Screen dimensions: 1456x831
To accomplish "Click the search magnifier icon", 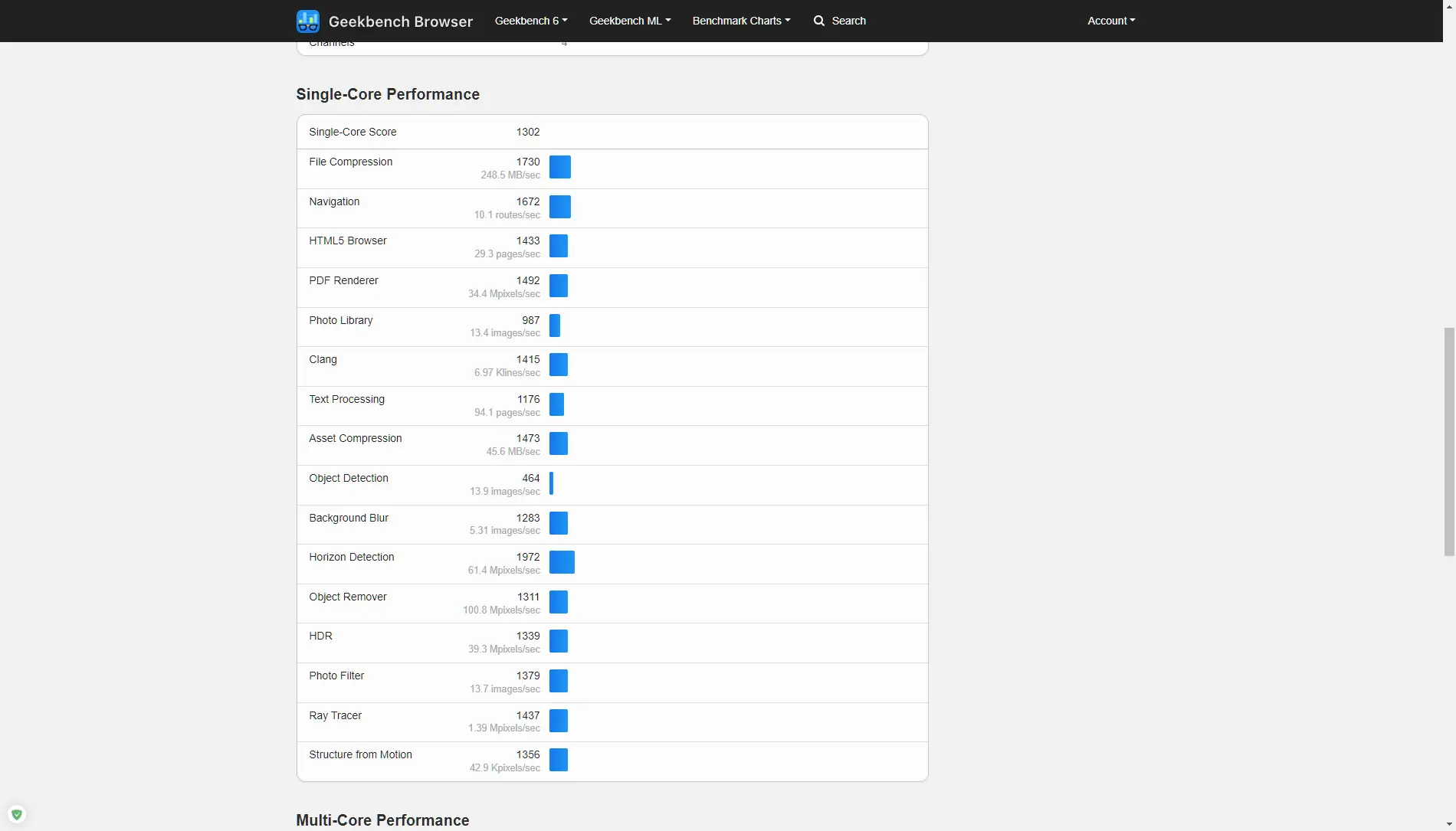I will point(819,21).
